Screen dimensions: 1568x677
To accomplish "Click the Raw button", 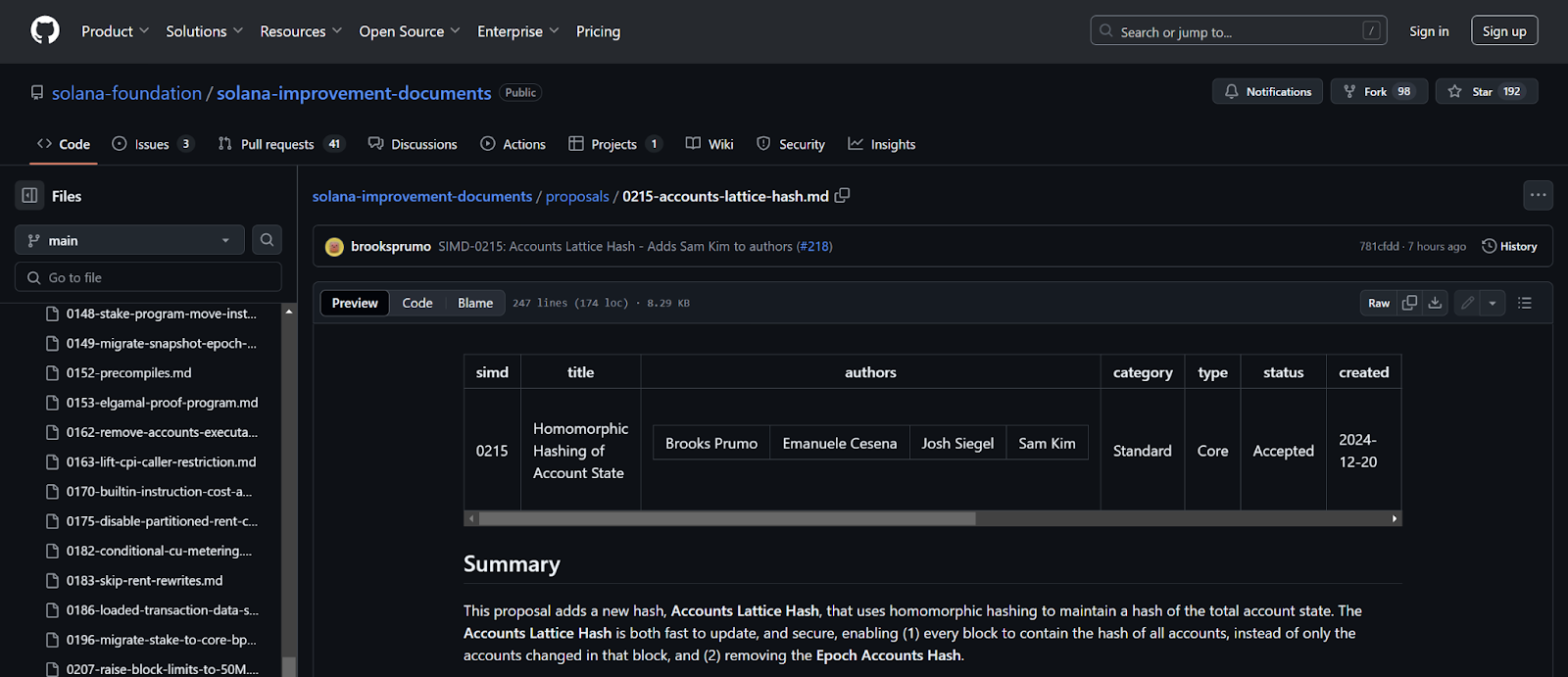I will [1379, 303].
